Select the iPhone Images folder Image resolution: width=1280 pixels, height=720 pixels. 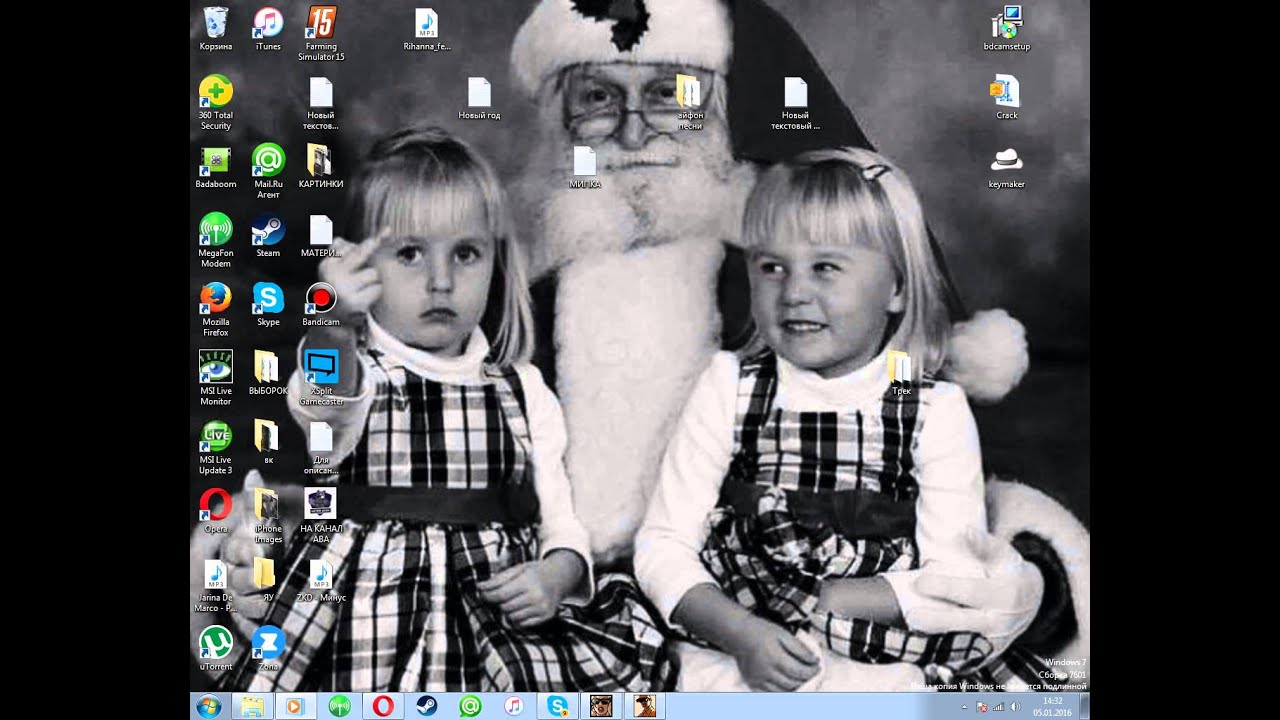tap(268, 517)
